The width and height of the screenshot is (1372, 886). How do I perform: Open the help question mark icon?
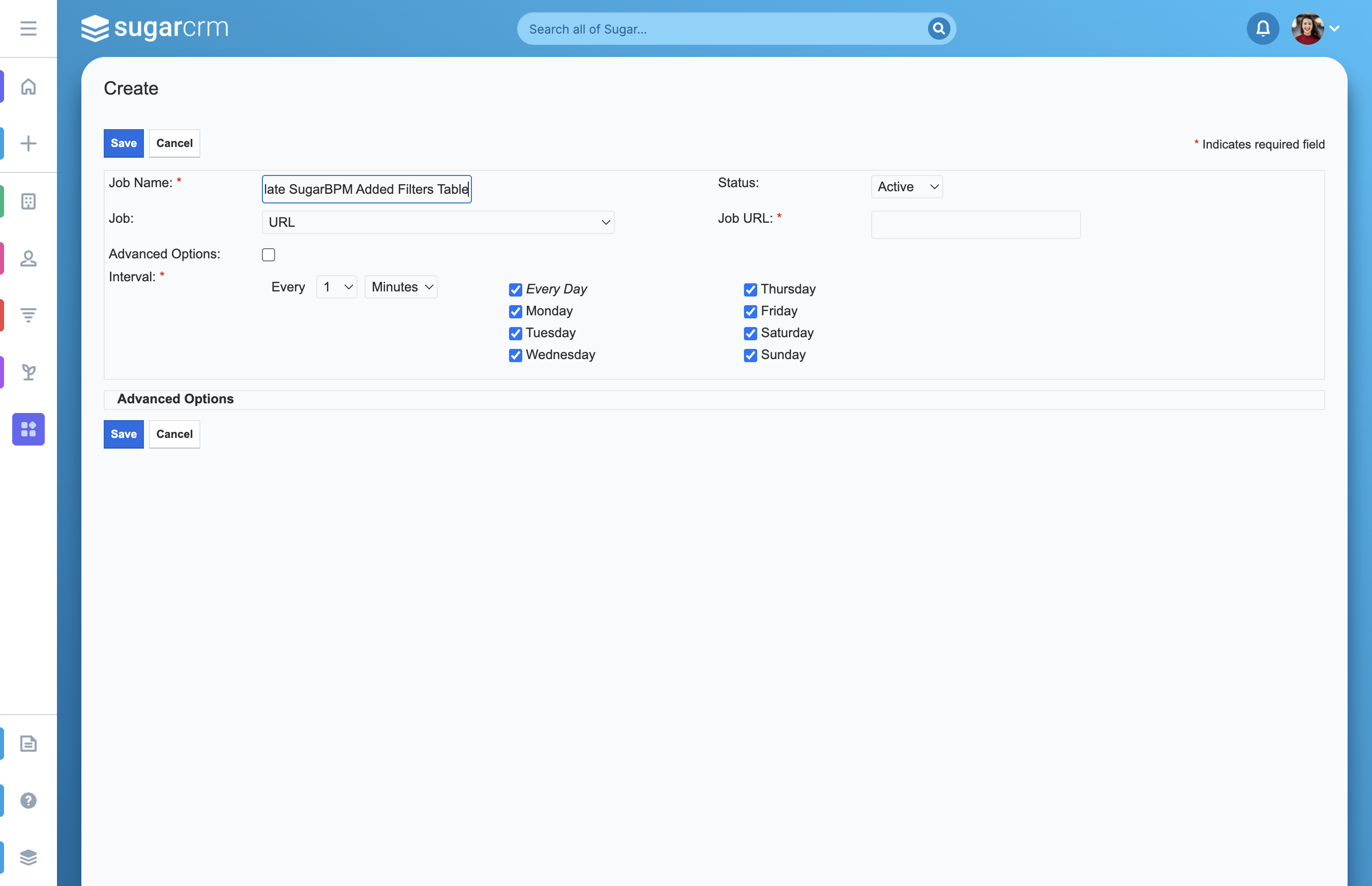[x=28, y=800]
